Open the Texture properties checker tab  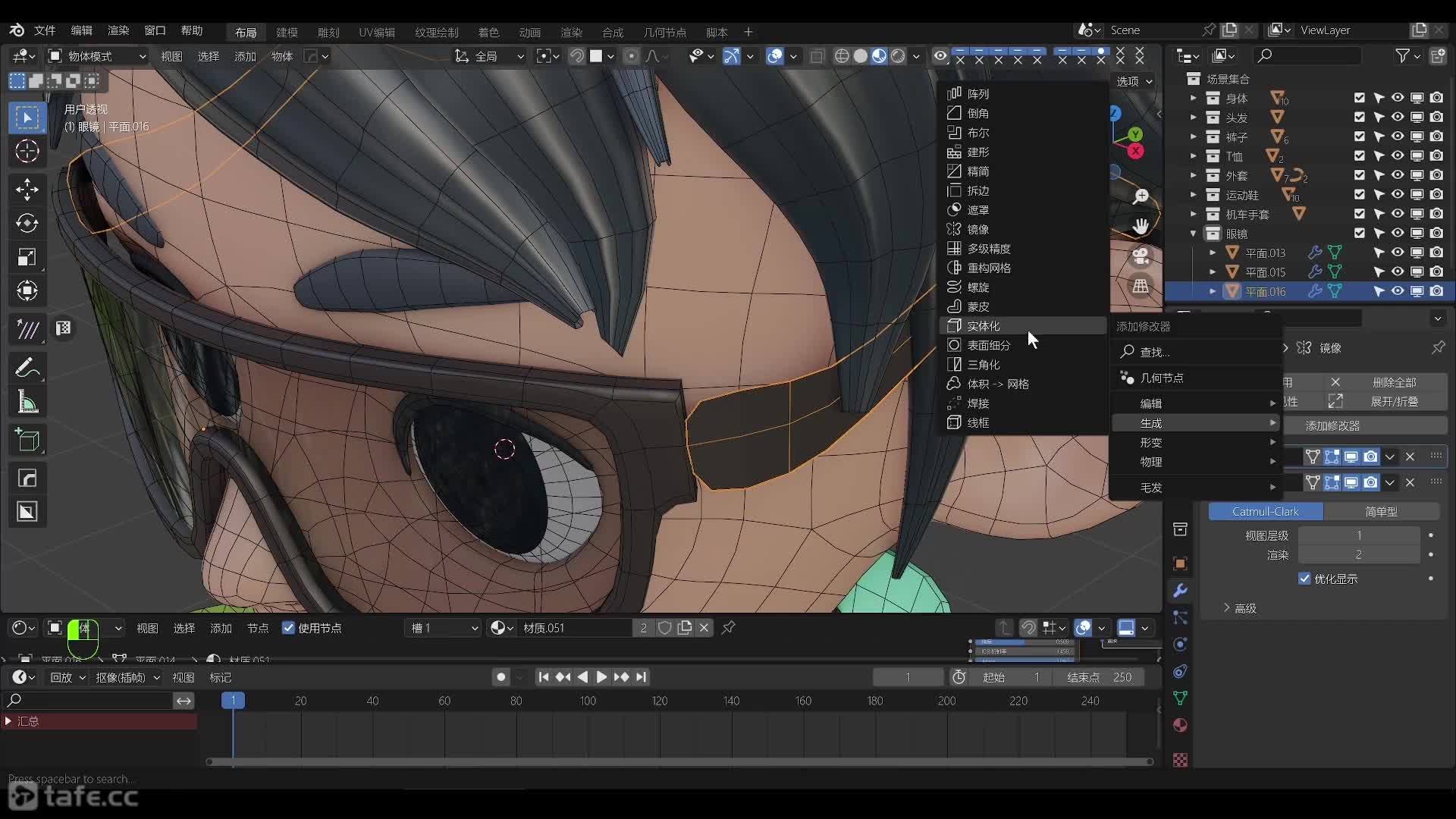click(1180, 759)
